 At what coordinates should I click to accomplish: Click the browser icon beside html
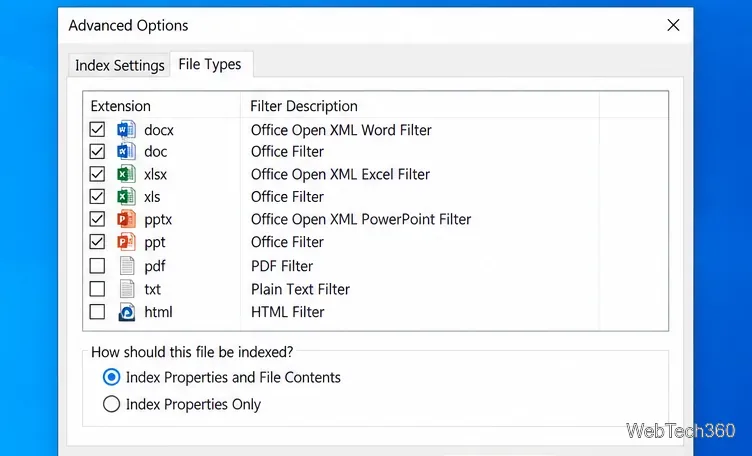point(127,312)
